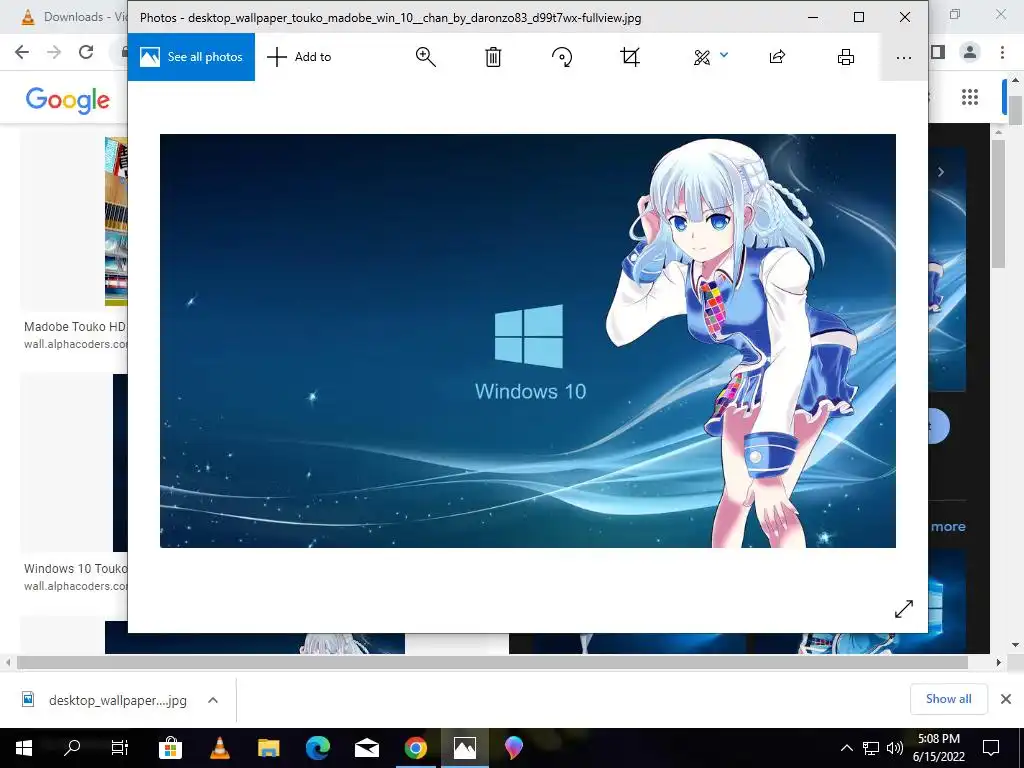The height and width of the screenshot is (768, 1024).
Task: Share the photo via share icon
Action: (777, 57)
